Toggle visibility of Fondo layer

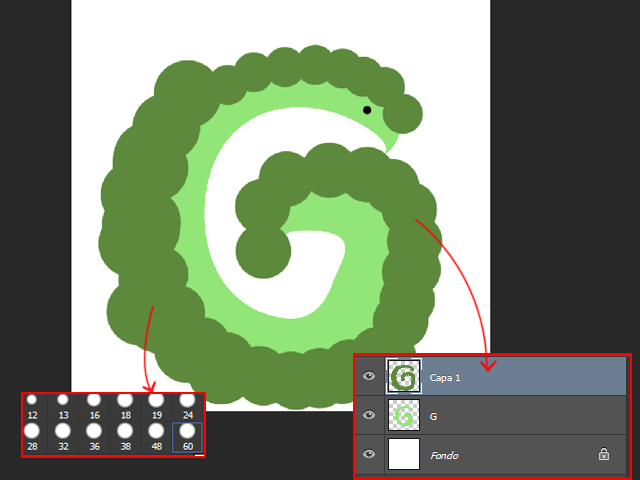(369, 454)
